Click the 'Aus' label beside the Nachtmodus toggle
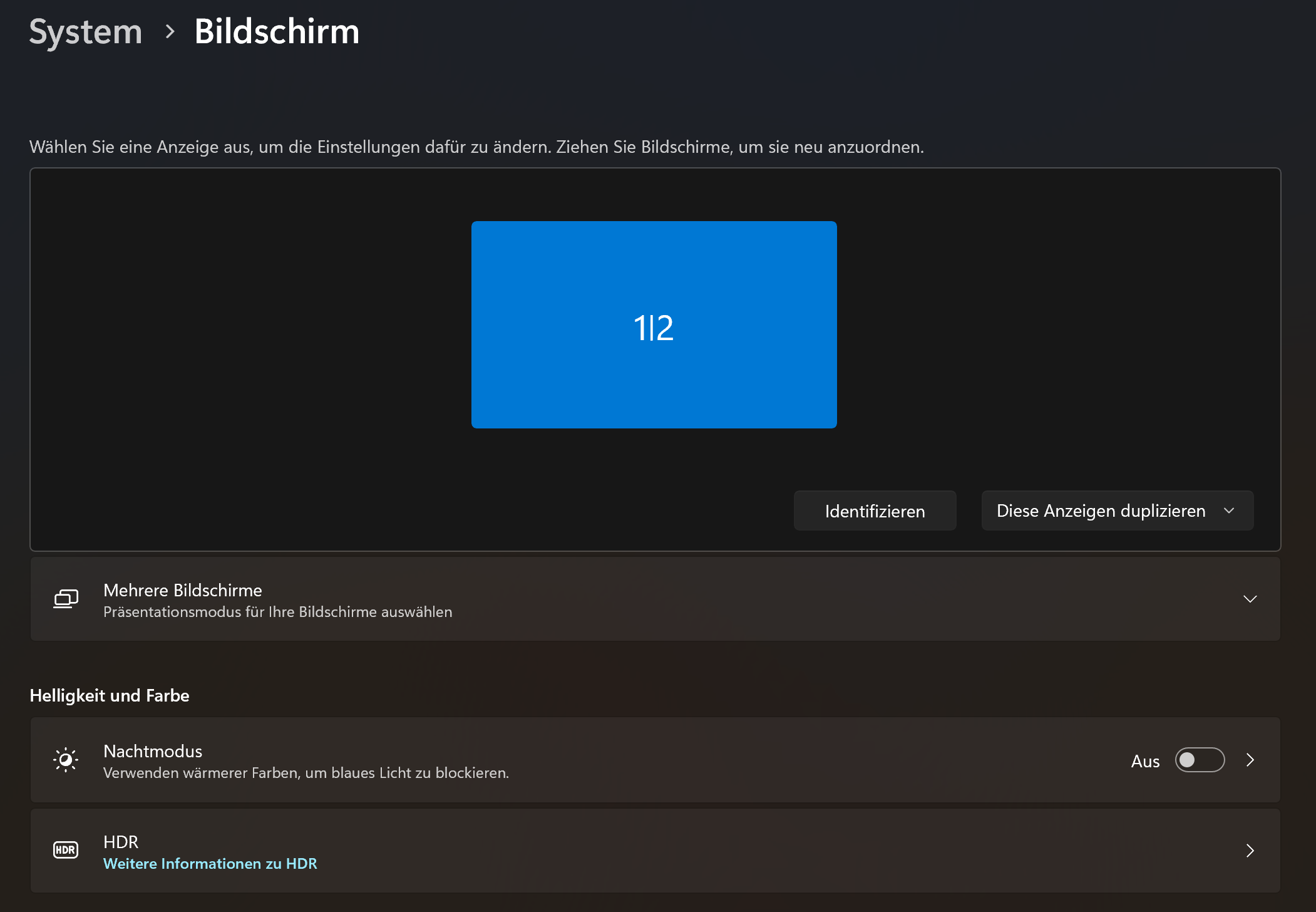Image resolution: width=1316 pixels, height=912 pixels. (x=1145, y=761)
